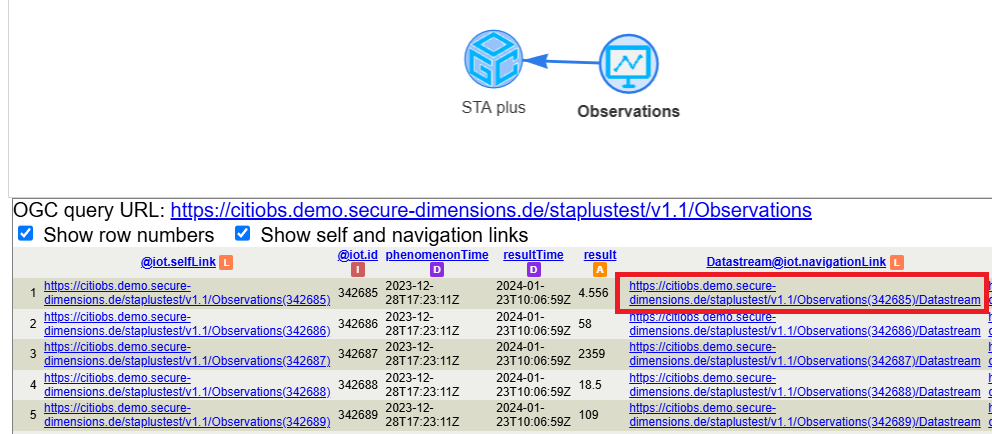Click the arrow connecting Observations to STA plus
This screenshot has height=434, width=992.
(562, 62)
